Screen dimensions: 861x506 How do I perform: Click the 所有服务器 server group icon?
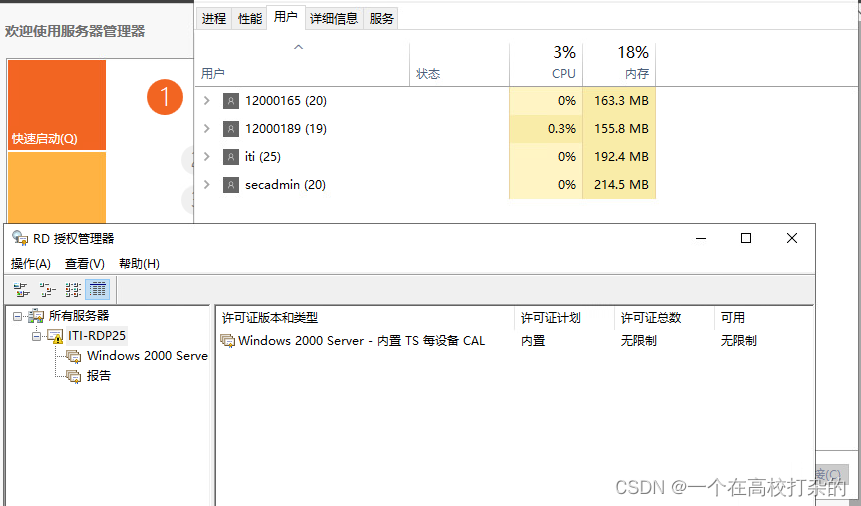pos(36,316)
